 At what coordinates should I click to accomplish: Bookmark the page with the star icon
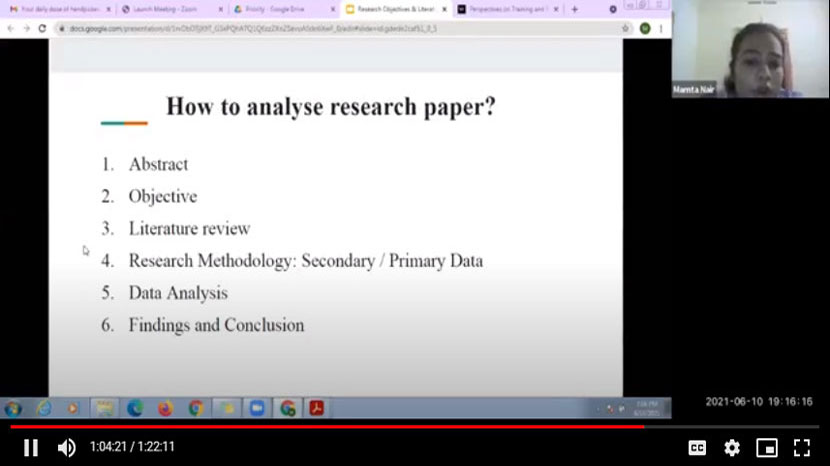point(625,29)
